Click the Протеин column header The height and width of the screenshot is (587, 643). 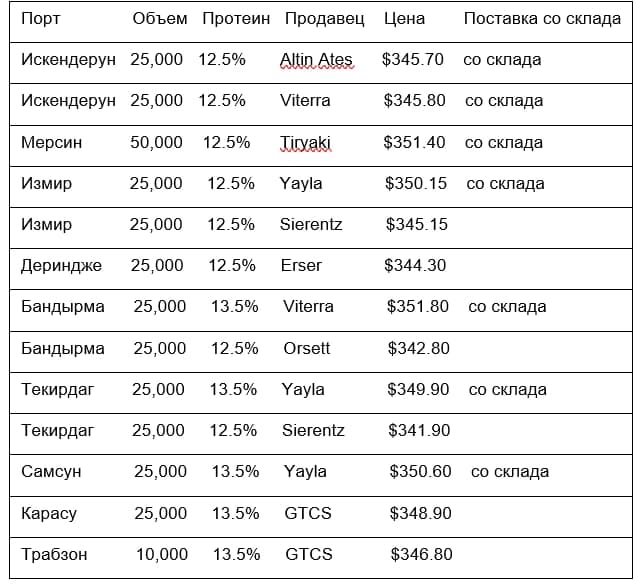click(x=236, y=19)
